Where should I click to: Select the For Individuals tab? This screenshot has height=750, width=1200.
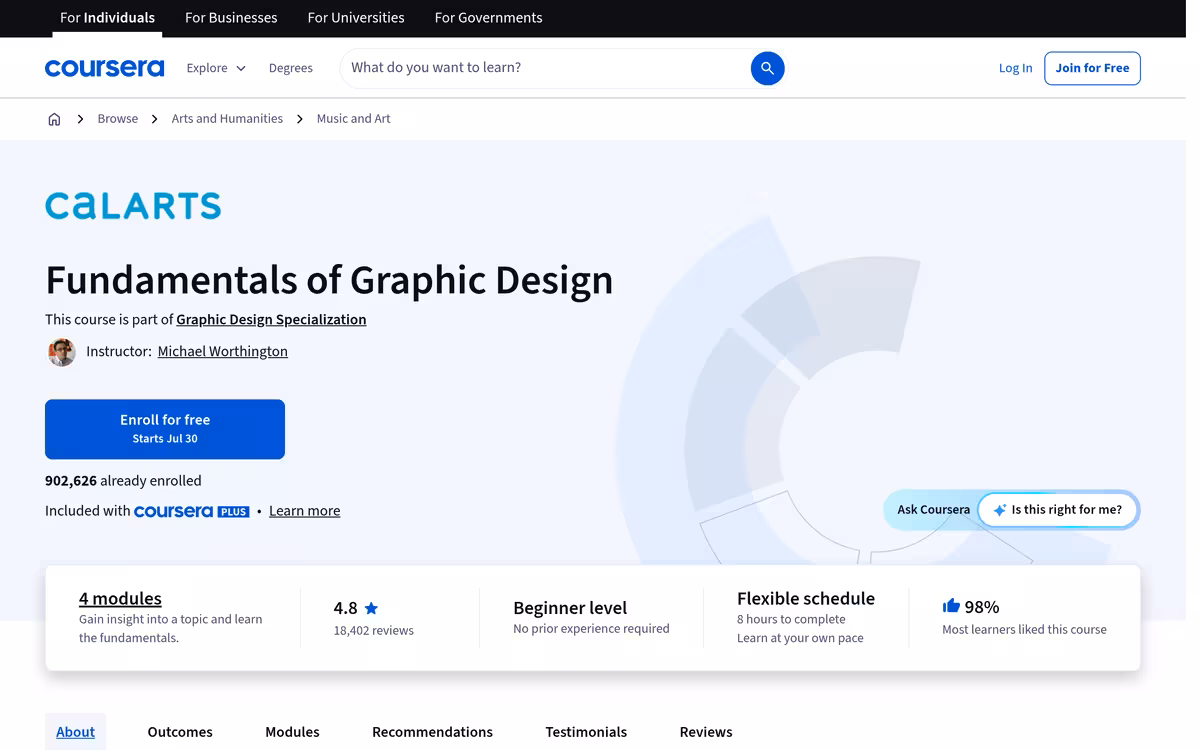pyautogui.click(x=107, y=18)
